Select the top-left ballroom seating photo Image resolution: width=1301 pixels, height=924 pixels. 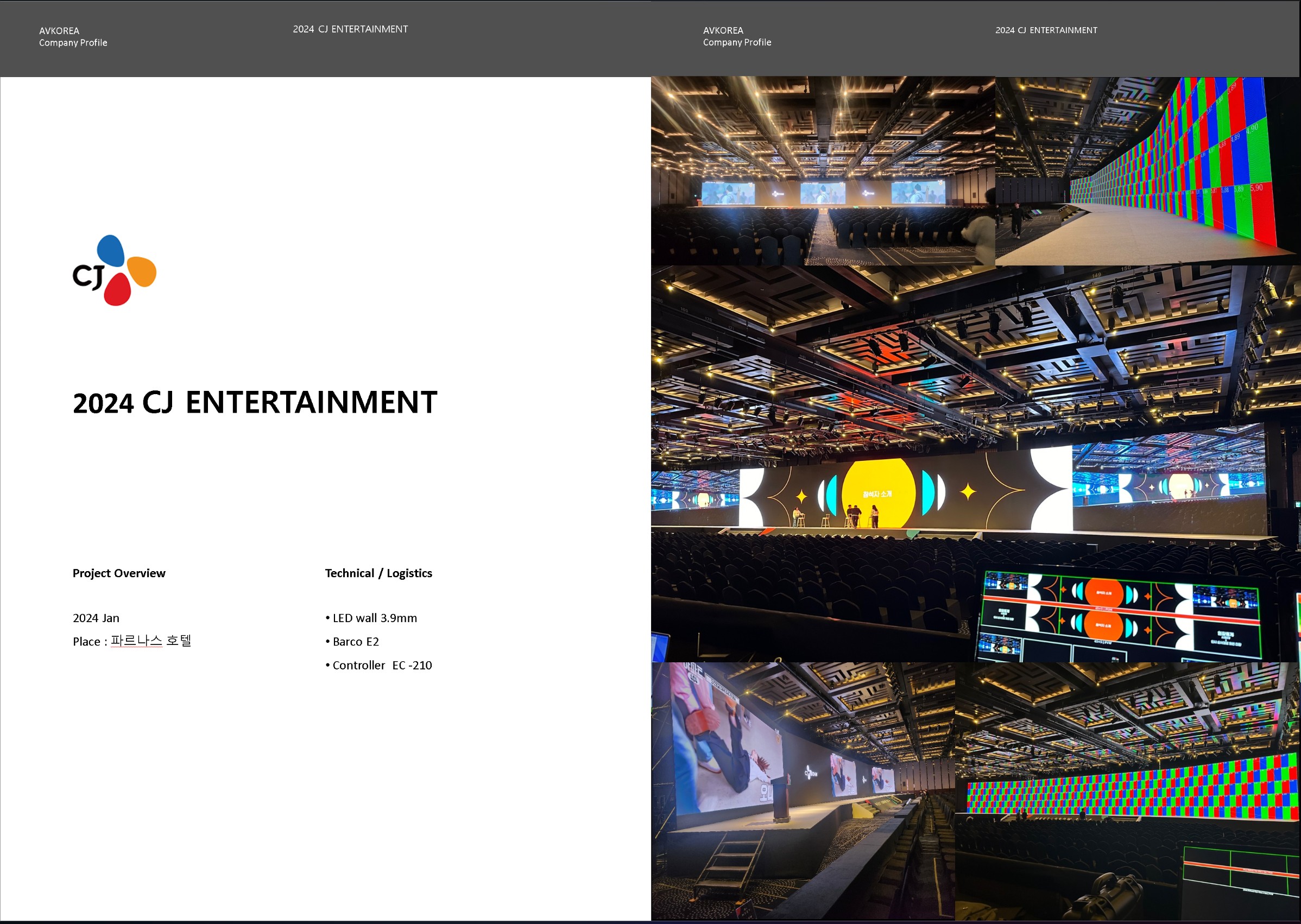coord(823,170)
